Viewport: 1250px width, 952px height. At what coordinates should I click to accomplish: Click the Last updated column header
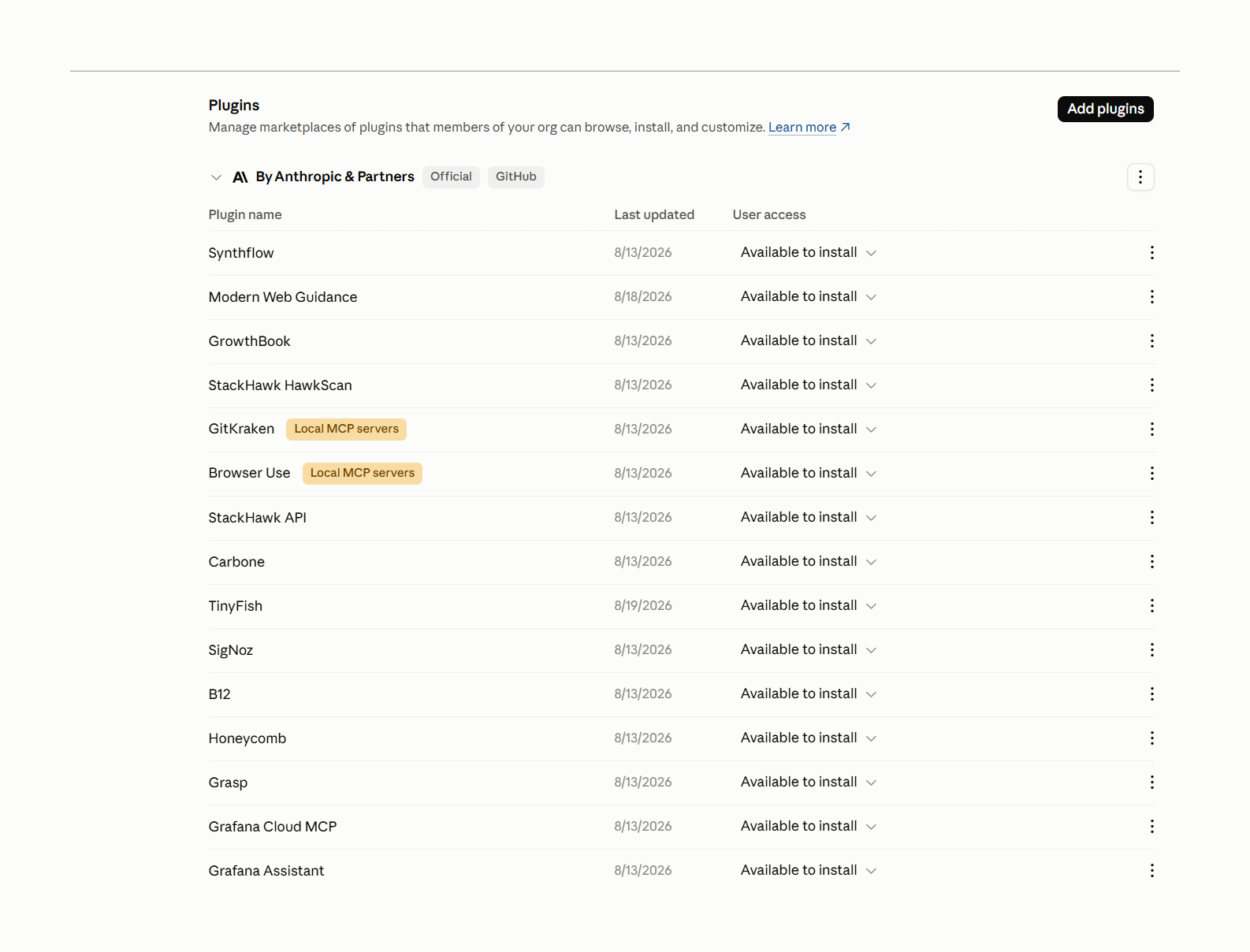[654, 215]
